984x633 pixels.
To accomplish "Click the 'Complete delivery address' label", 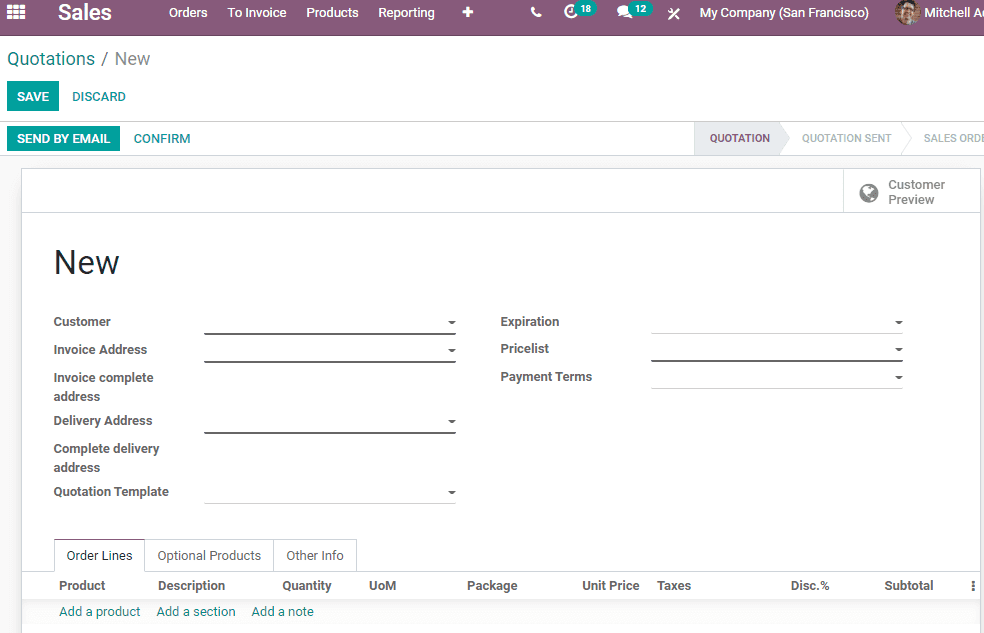I will click(106, 458).
